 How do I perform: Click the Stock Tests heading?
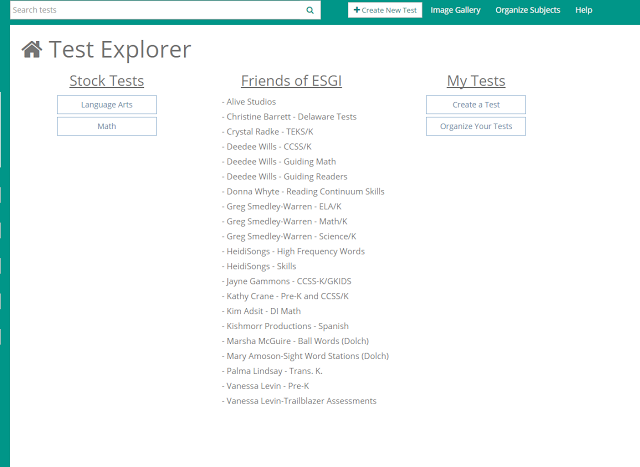pyautogui.click(x=107, y=81)
